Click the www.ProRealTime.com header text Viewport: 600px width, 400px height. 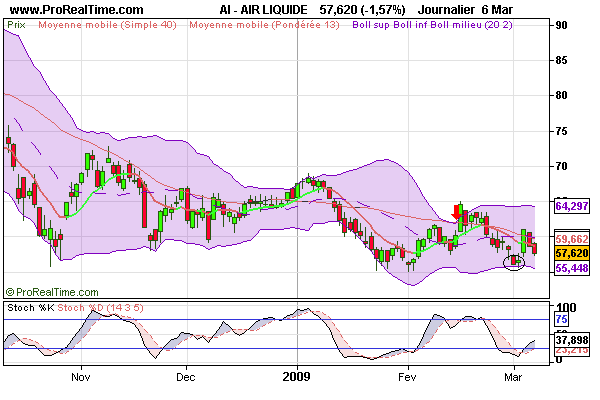(x=77, y=10)
